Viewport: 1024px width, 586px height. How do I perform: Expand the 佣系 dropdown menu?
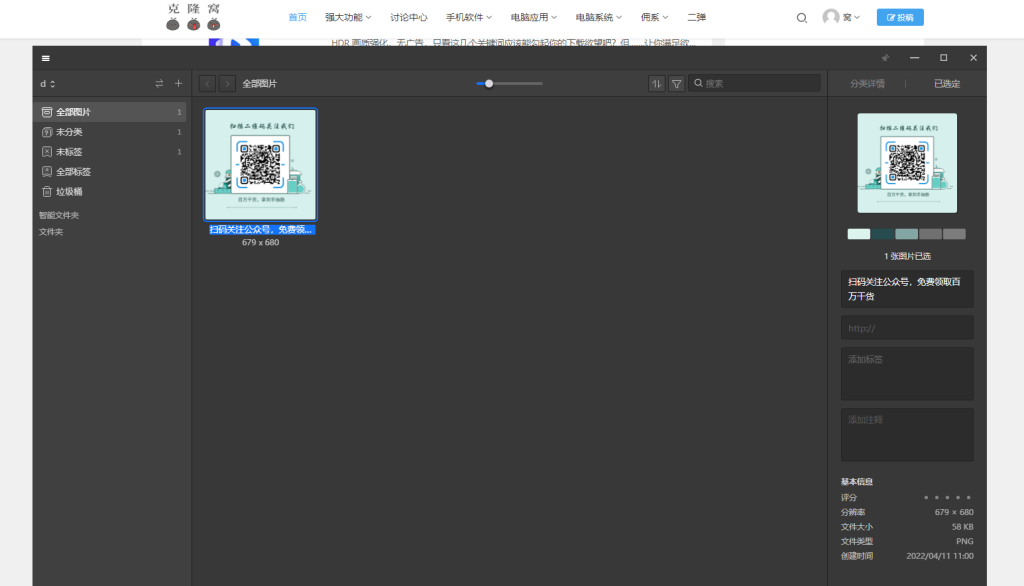[x=654, y=18]
